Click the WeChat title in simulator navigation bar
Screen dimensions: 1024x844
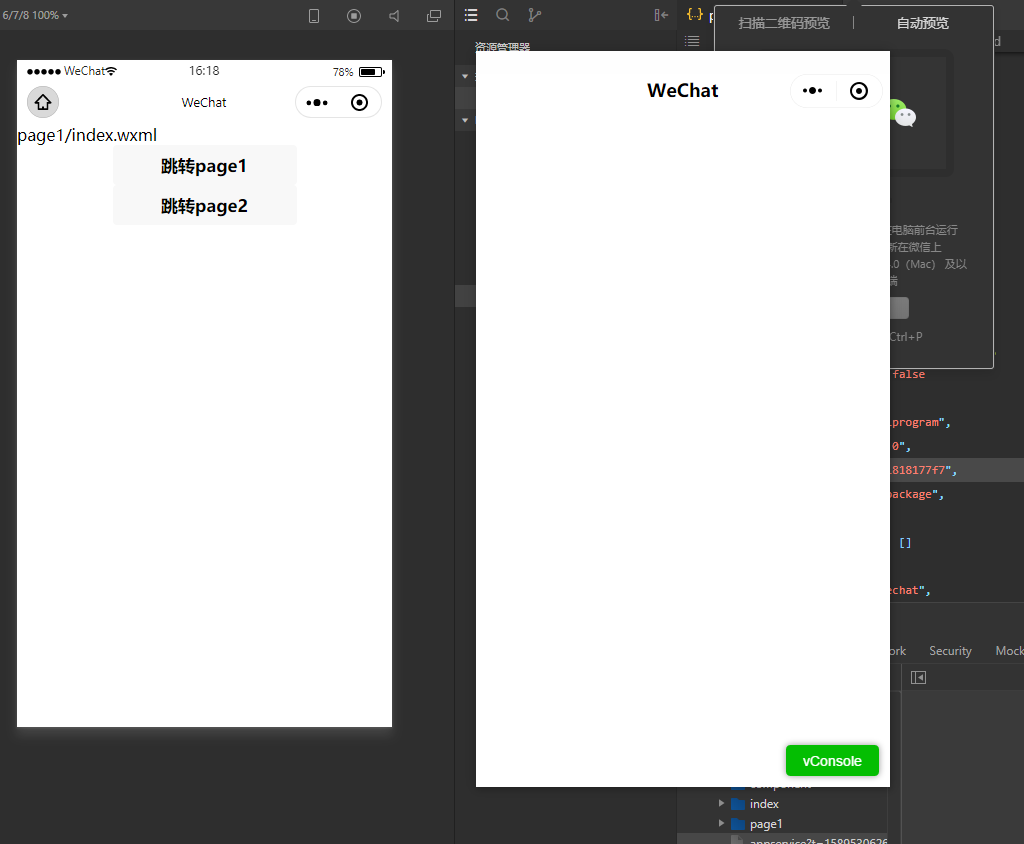(204, 103)
